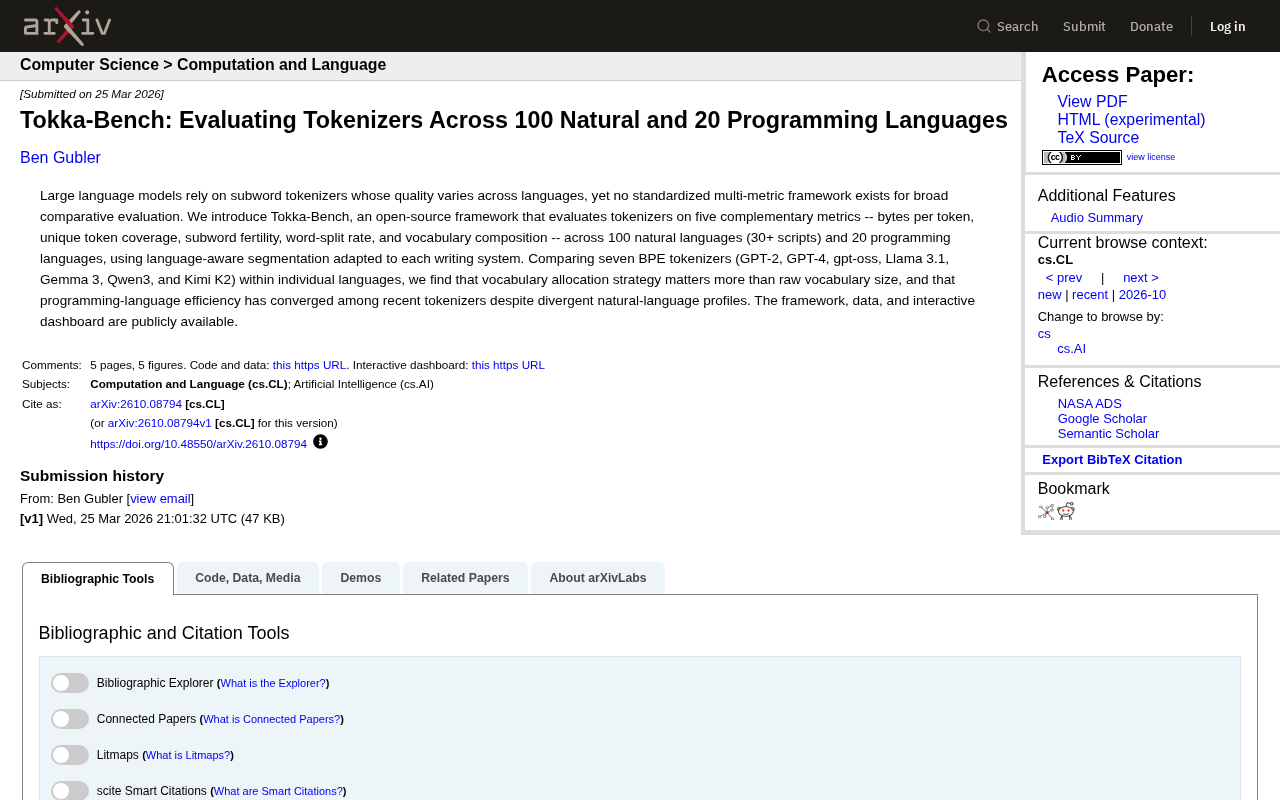Click the arXiv logo
Screen dimensions: 1280x800
[x=67, y=26]
